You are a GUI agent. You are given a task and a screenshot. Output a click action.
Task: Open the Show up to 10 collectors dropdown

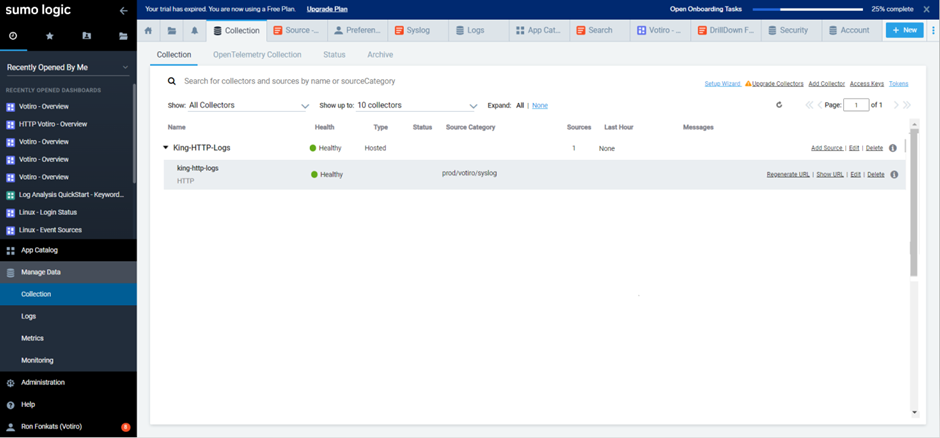(417, 105)
